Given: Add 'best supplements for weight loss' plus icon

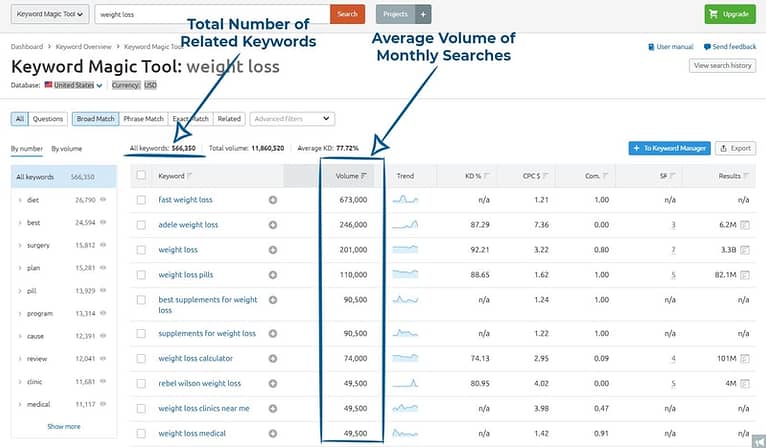Looking at the screenshot, I should point(273,299).
